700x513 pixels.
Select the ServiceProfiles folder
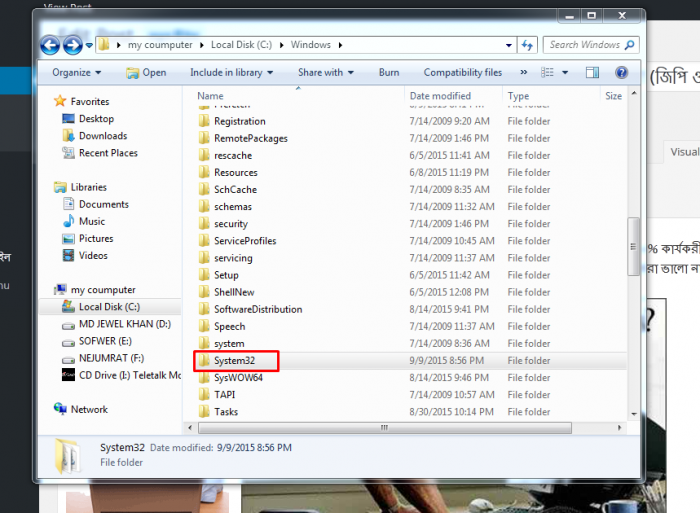point(245,241)
